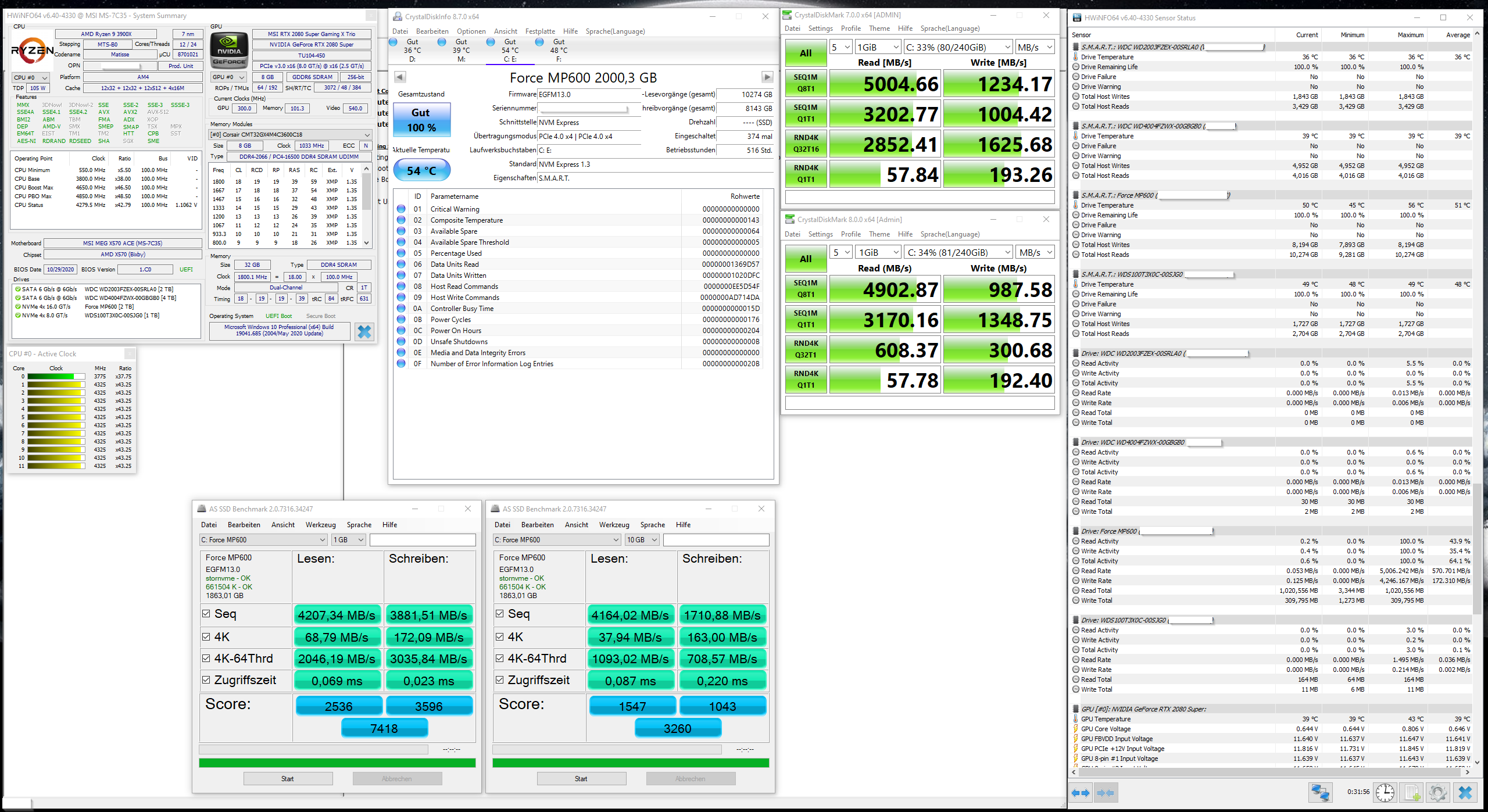Run the RND4K Q32T16 test in CrystalDiskMark 7.0.0
1488x812 pixels.
(806, 143)
